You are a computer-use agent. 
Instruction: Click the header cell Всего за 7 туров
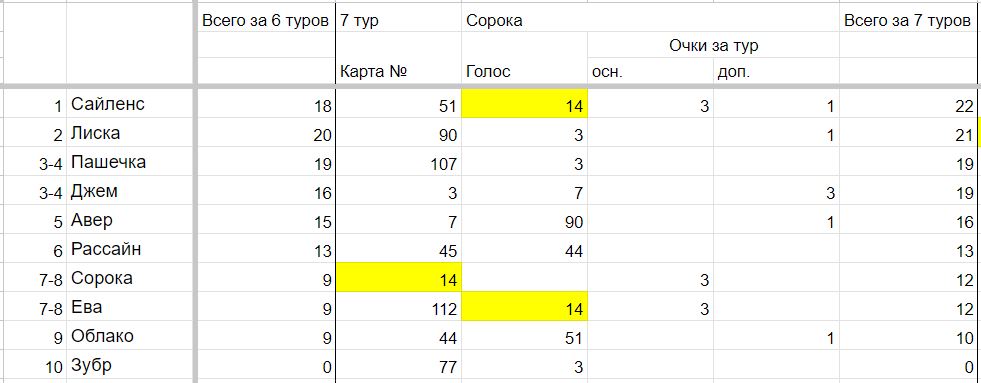(x=908, y=21)
